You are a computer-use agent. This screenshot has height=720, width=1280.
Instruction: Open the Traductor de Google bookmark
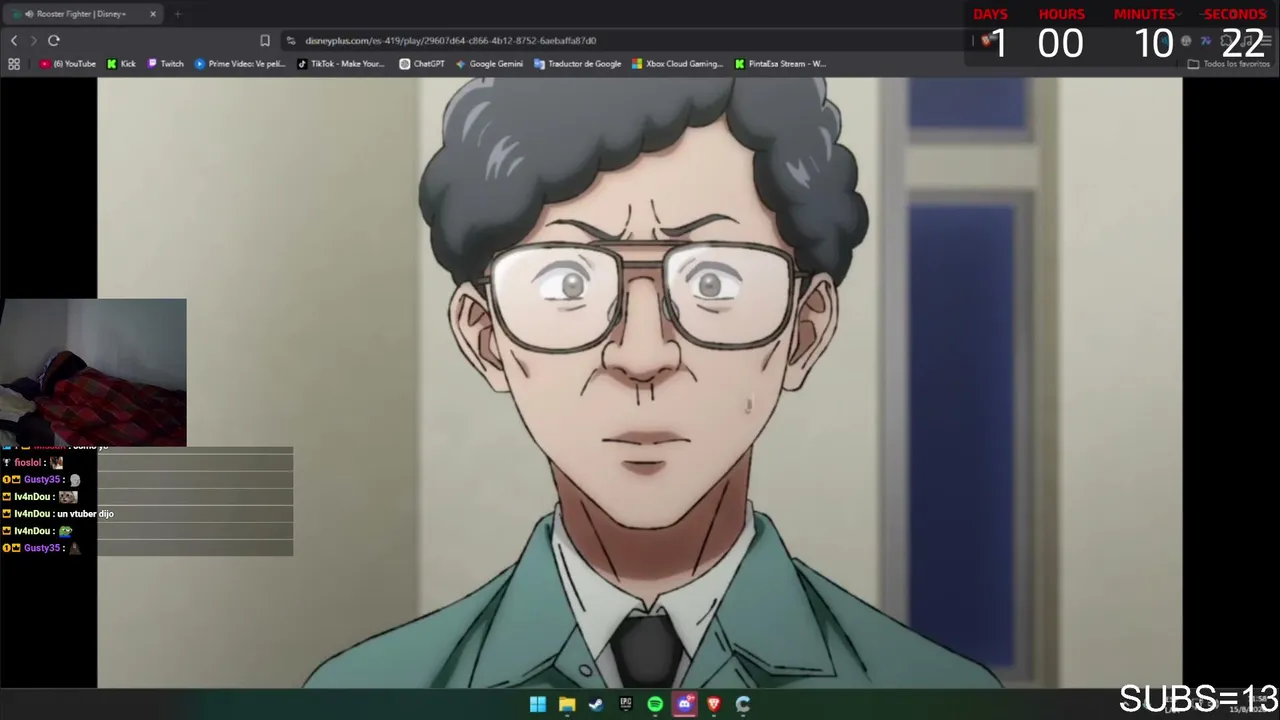click(578, 64)
